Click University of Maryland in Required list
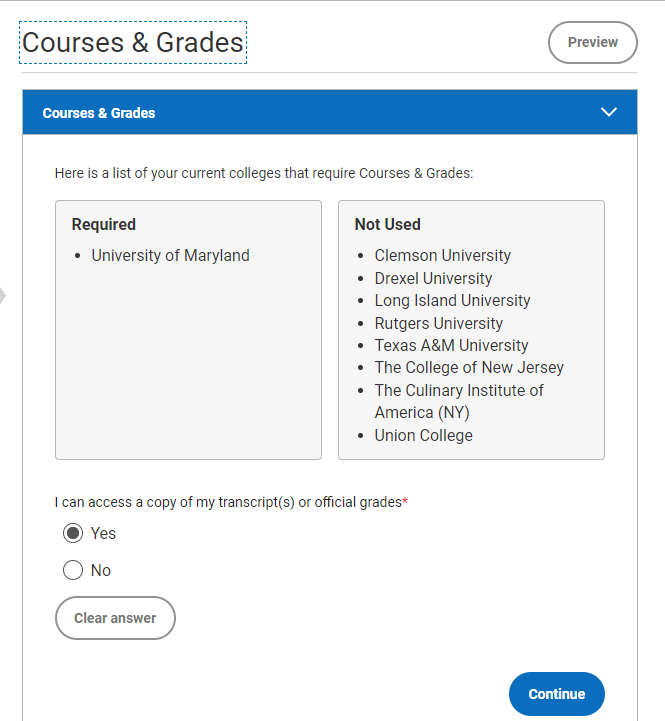665x721 pixels. point(170,255)
